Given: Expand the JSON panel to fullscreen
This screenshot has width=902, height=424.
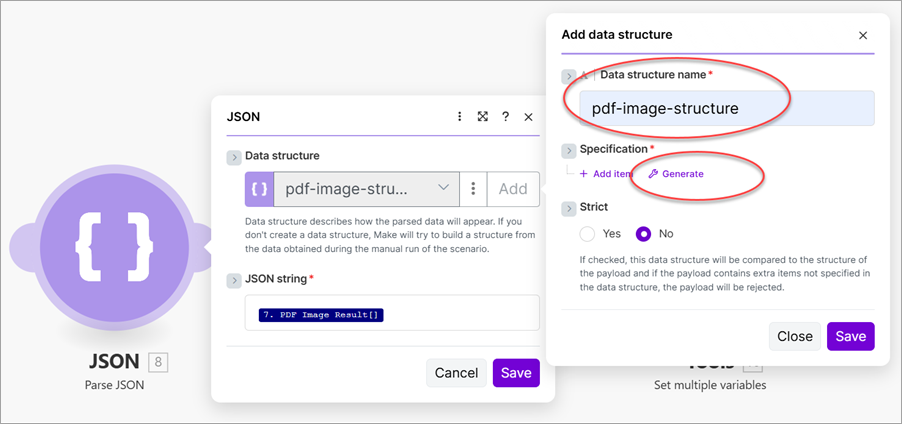Looking at the screenshot, I should click(483, 117).
